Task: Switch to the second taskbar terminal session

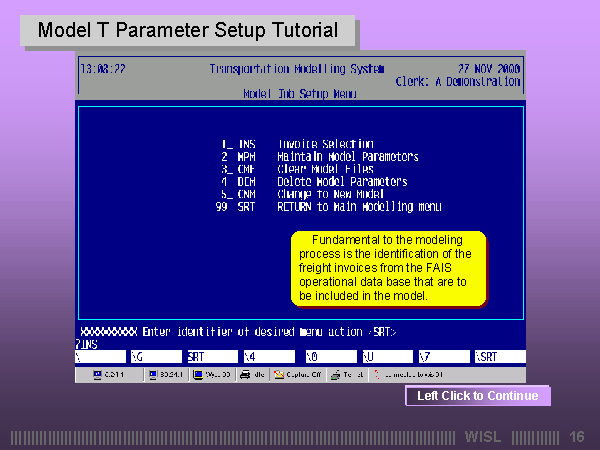Action: coord(165,375)
